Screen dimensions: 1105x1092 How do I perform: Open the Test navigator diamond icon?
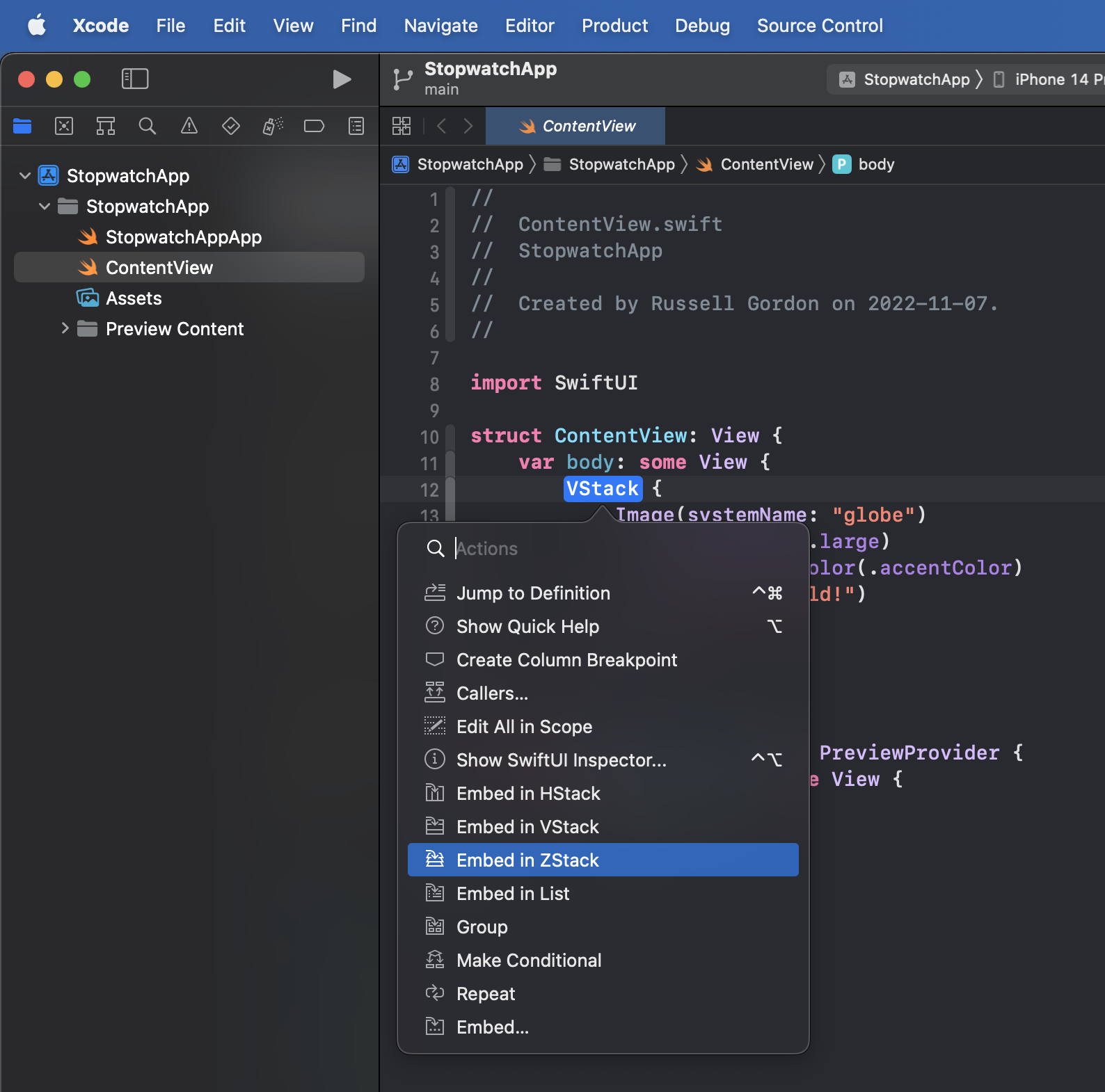[231, 126]
